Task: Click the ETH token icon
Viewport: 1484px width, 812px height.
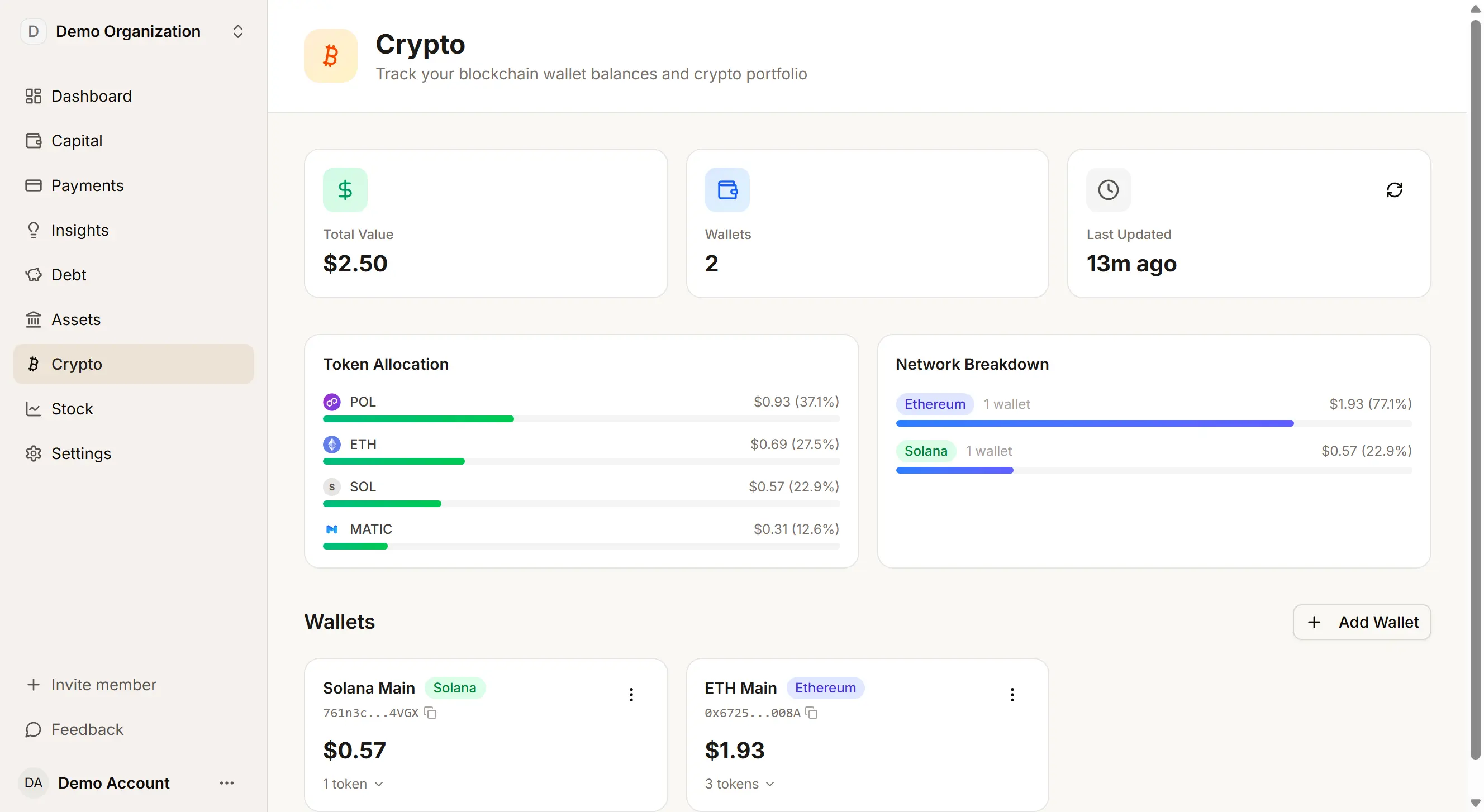Action: pyautogui.click(x=332, y=445)
